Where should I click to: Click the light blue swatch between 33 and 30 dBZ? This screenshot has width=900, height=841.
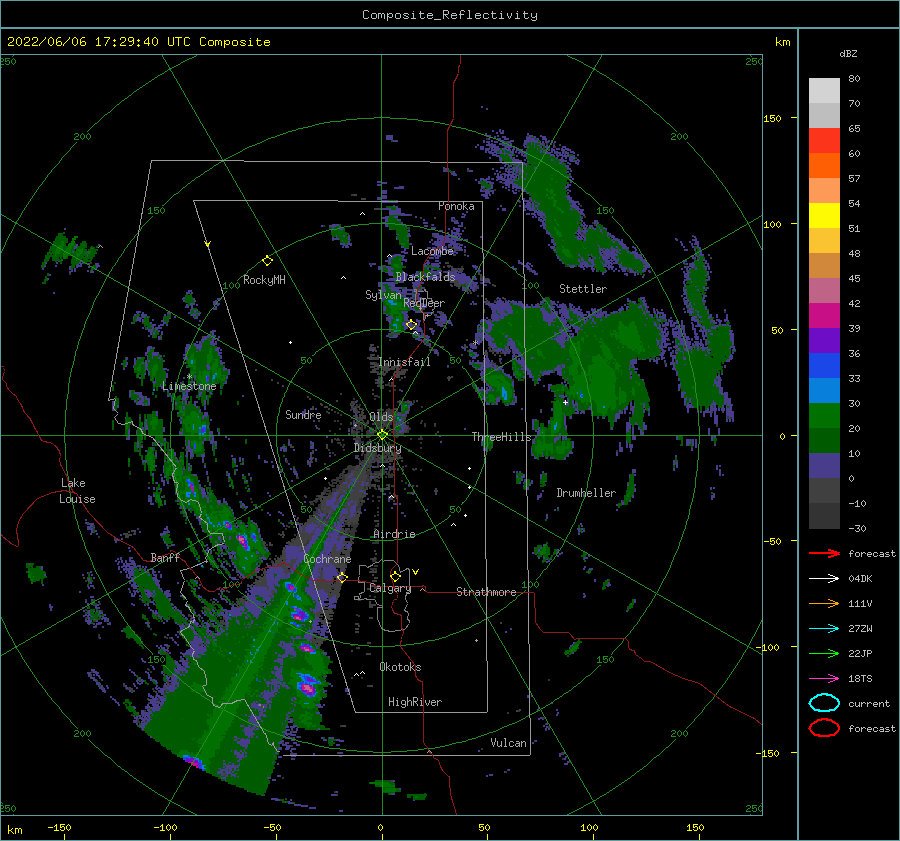coord(824,391)
